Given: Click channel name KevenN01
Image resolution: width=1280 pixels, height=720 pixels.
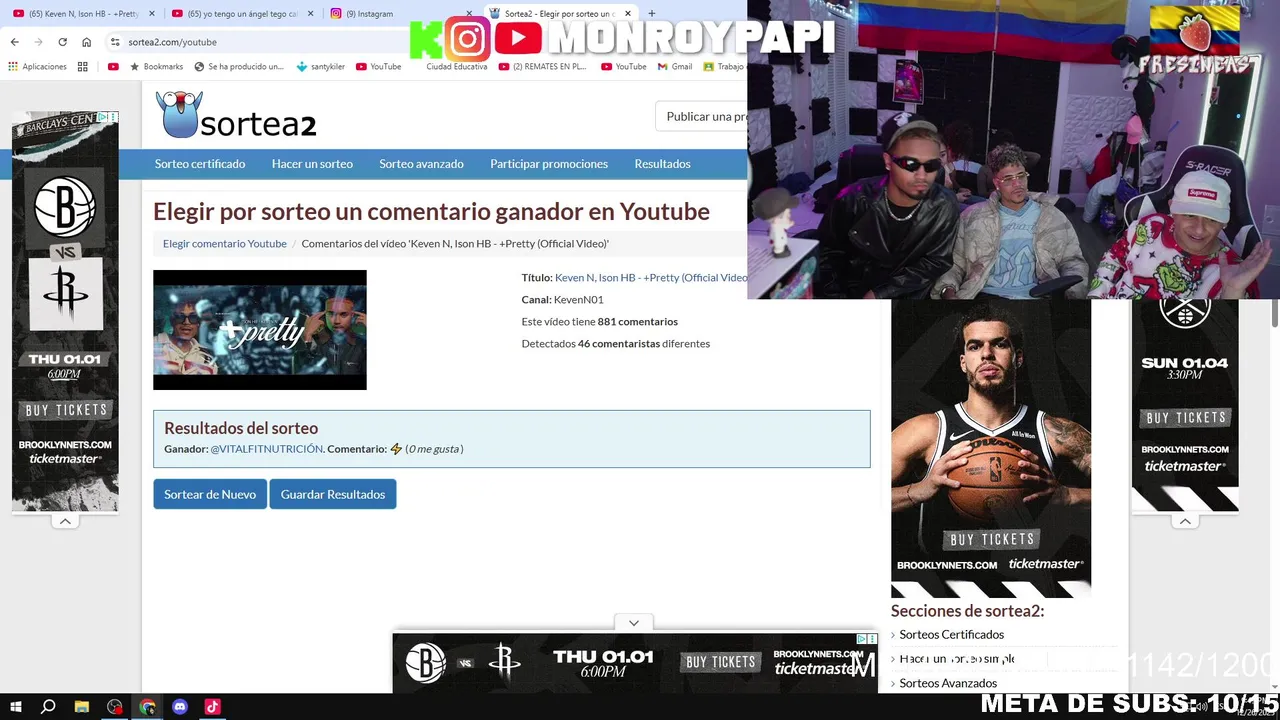Looking at the screenshot, I should point(578,300).
